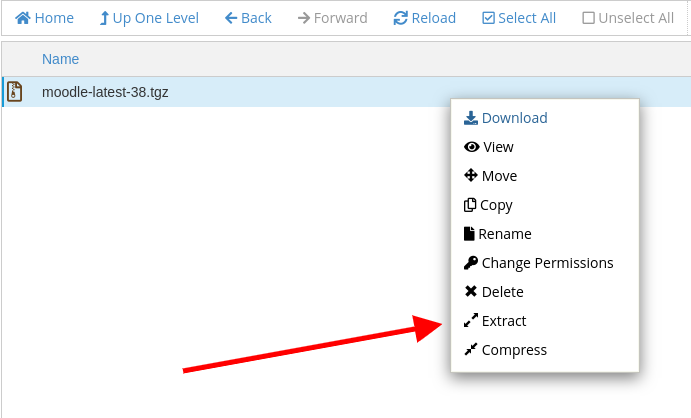Choose Extract from the context menu

[503, 321]
